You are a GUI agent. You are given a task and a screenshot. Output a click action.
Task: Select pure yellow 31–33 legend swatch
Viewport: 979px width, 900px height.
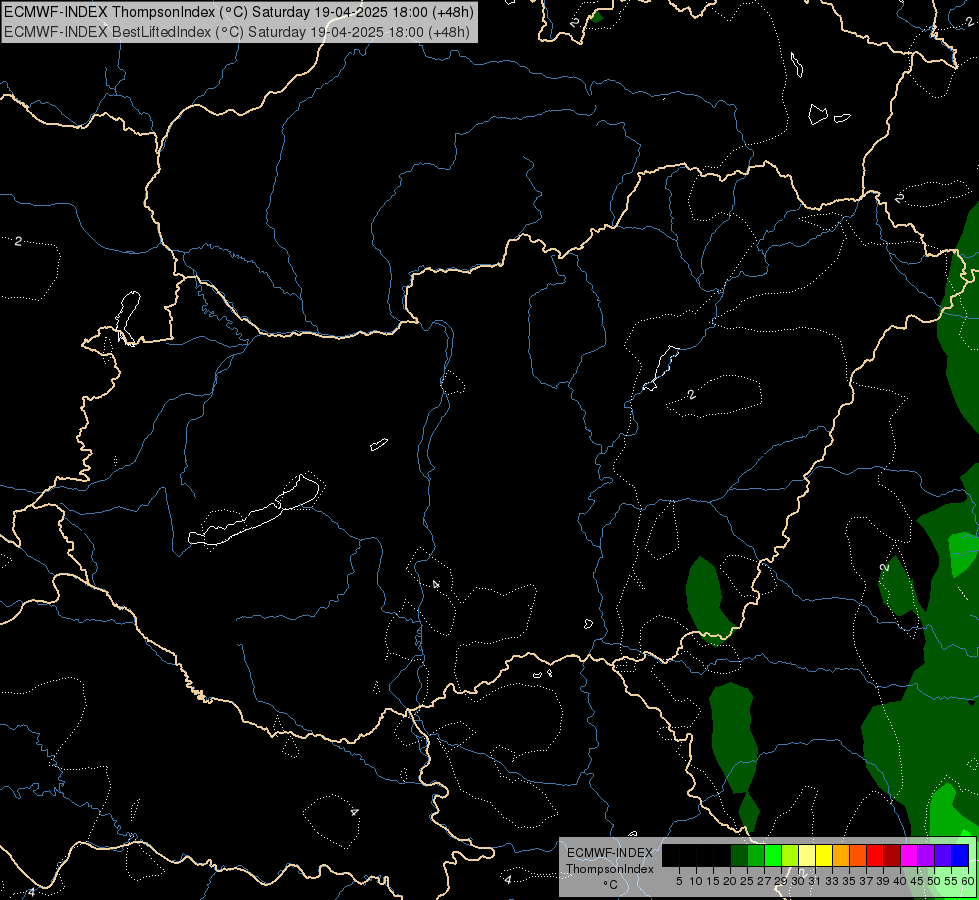pos(824,855)
